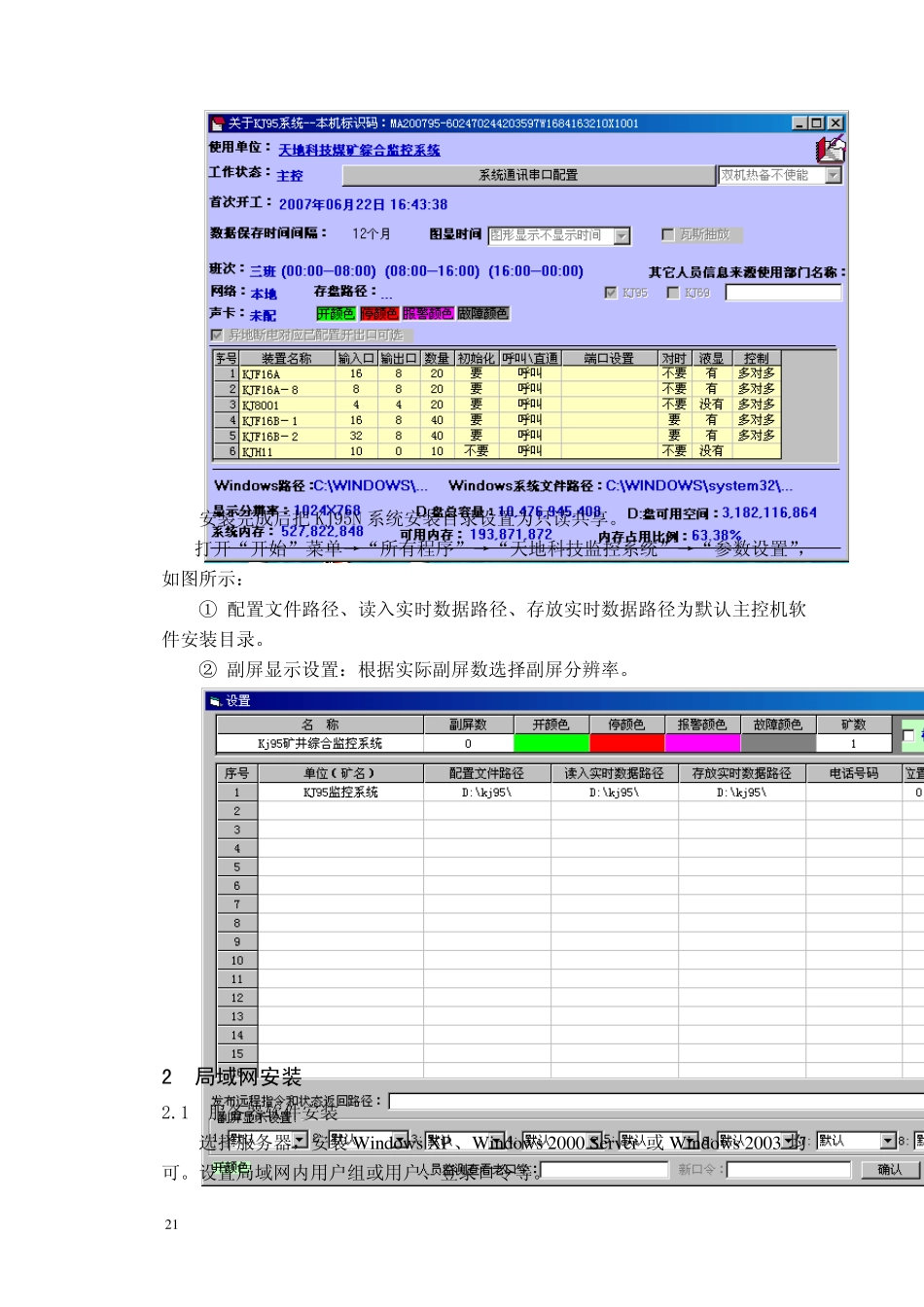Click the 电话号码 column header

point(854,773)
